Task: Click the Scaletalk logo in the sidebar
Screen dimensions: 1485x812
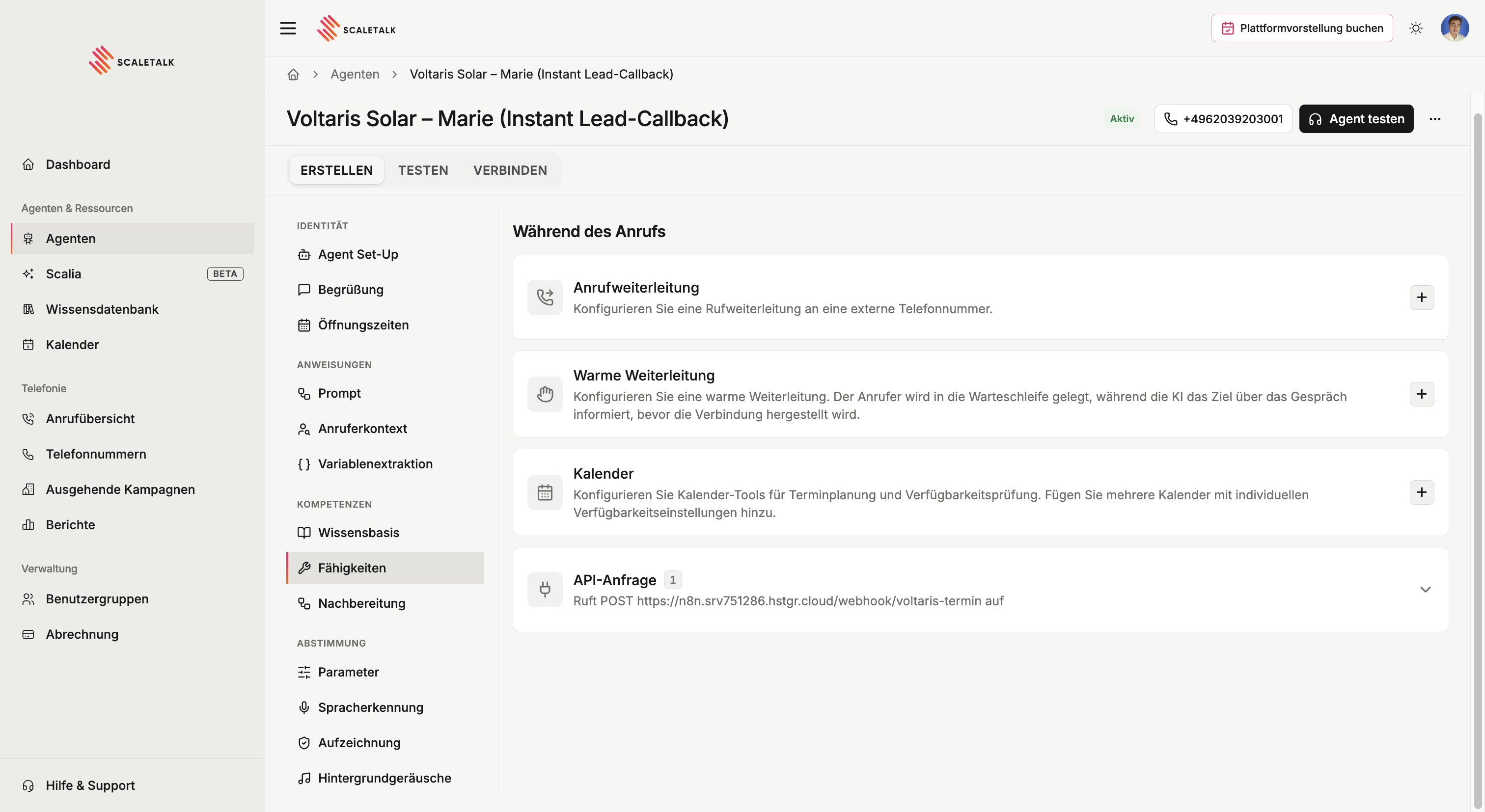Action: coord(132,60)
